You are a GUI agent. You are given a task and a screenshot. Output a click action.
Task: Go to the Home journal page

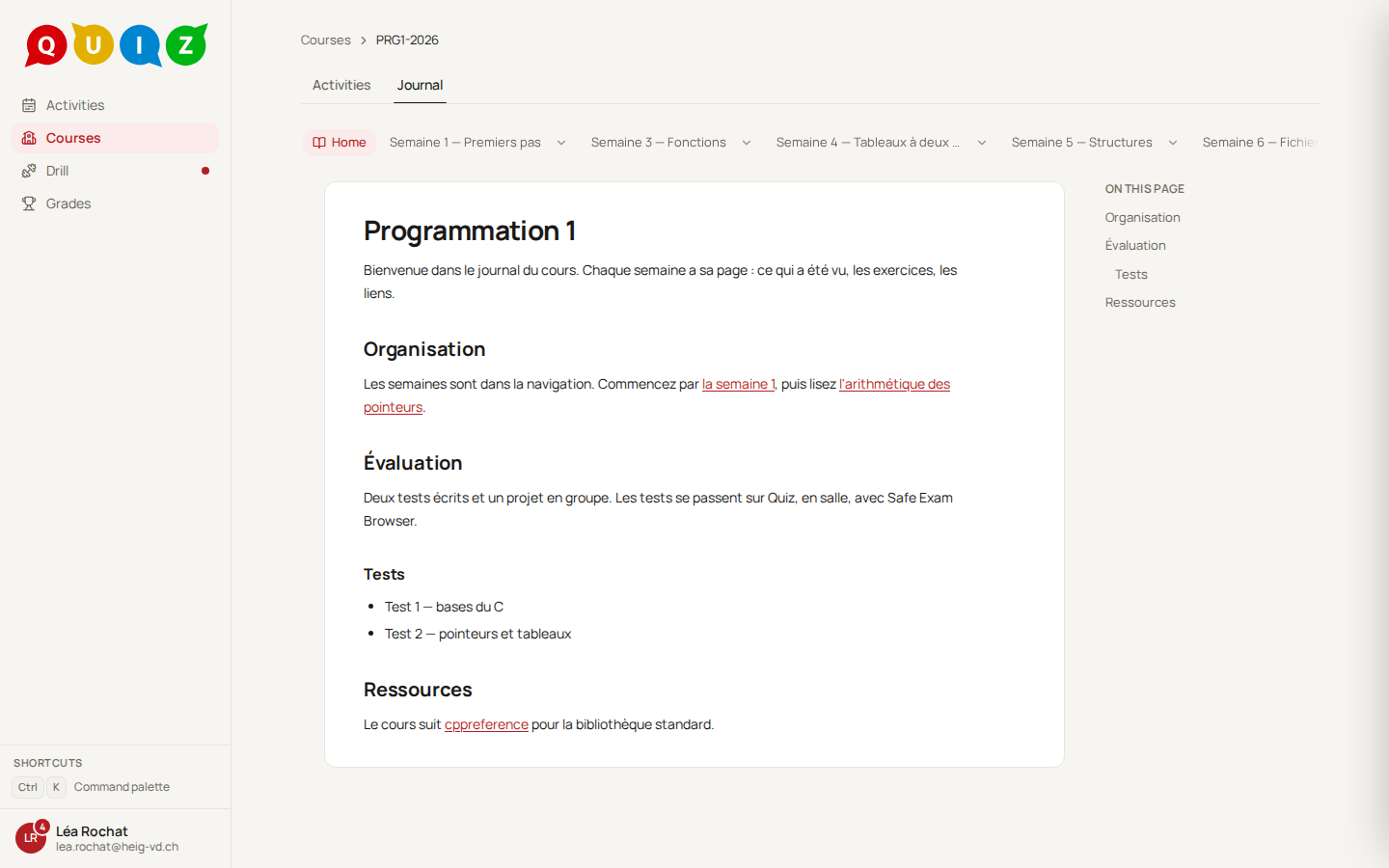pyautogui.click(x=340, y=143)
